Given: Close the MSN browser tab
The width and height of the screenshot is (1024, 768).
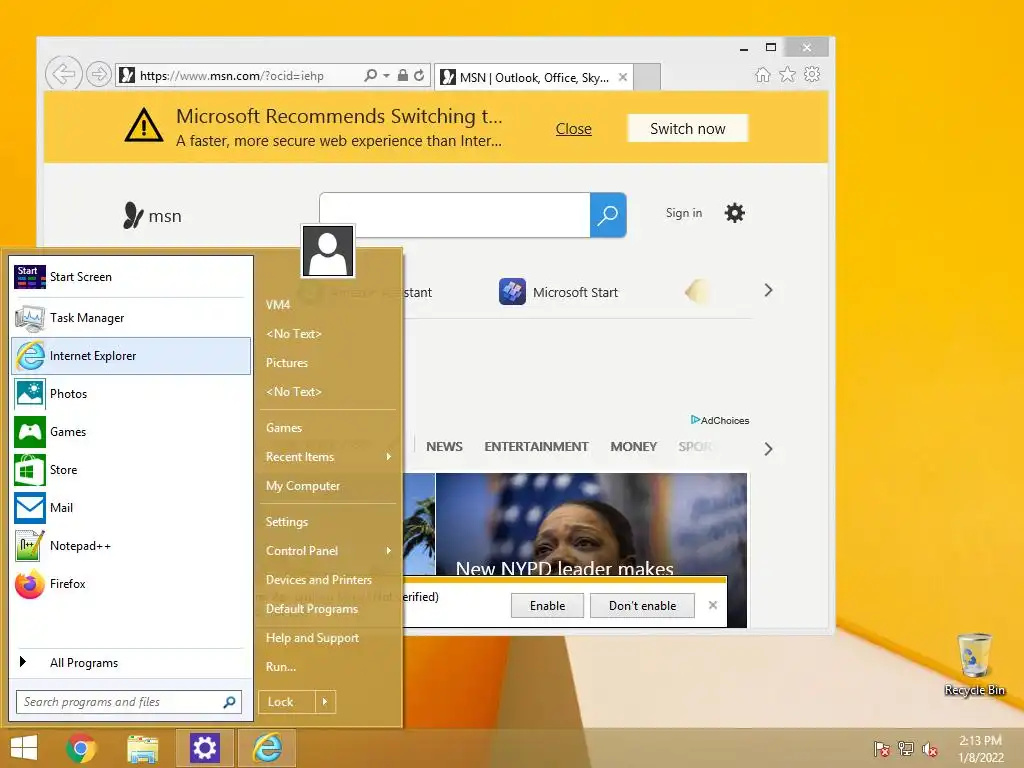Looking at the screenshot, I should 623,77.
